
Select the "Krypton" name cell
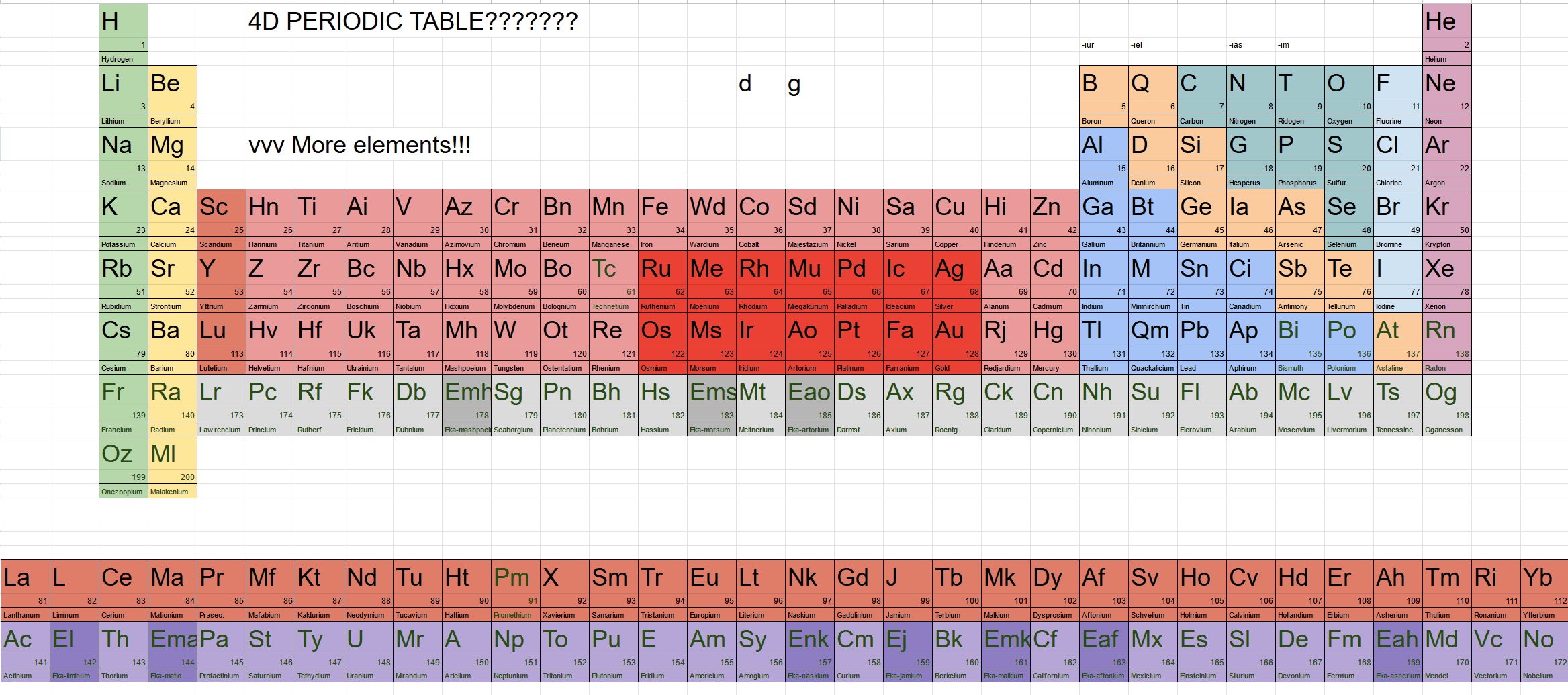coord(1447,244)
